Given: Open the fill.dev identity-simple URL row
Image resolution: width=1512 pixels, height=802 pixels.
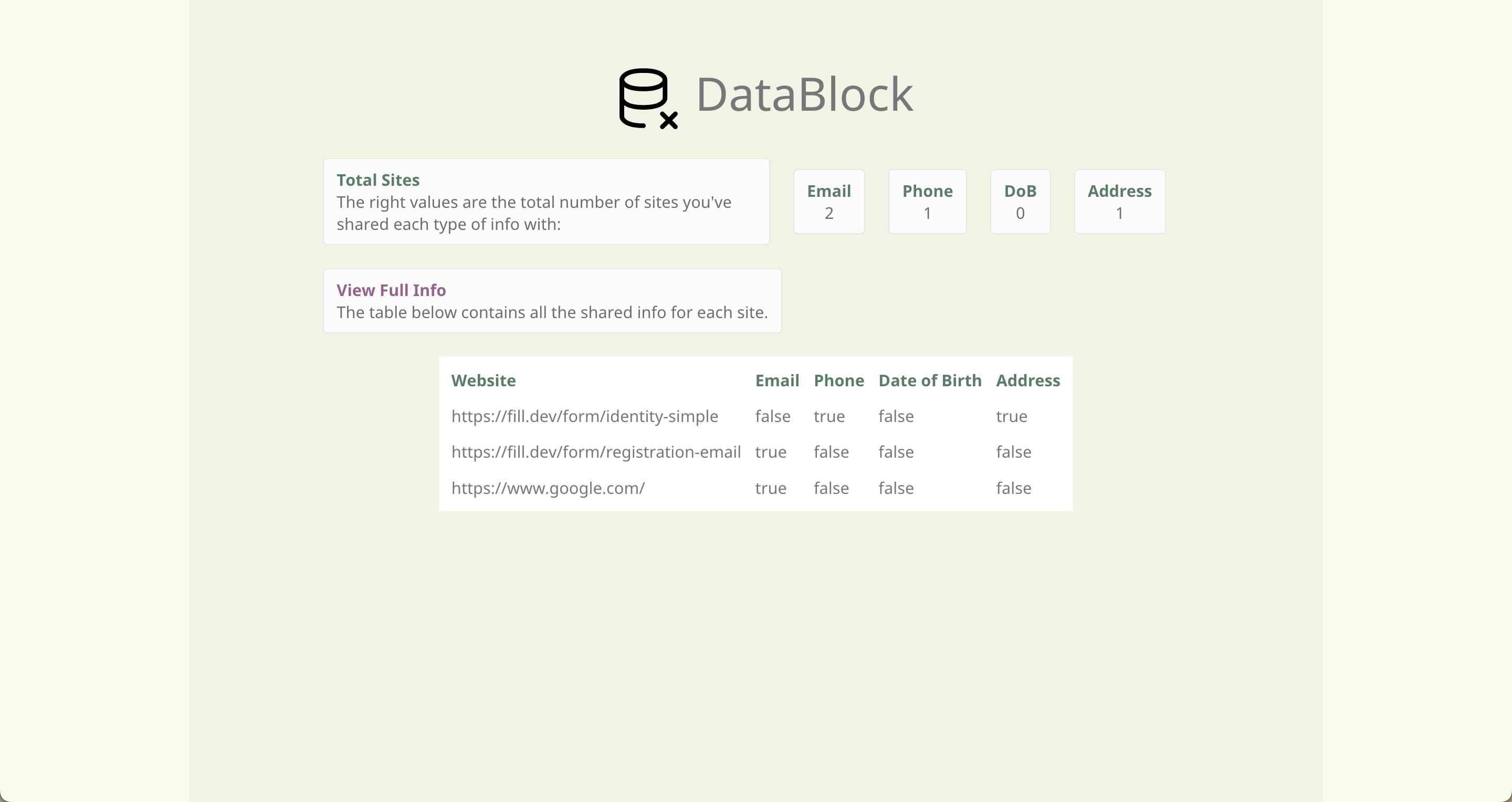Looking at the screenshot, I should (584, 417).
